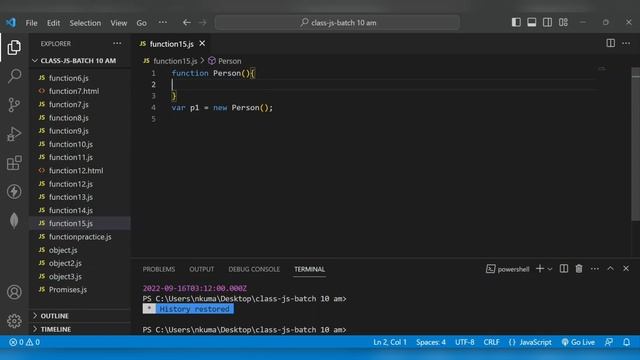Switch to the DEBUG CONSOLE tab
The image size is (640, 360).
pyautogui.click(x=254, y=269)
